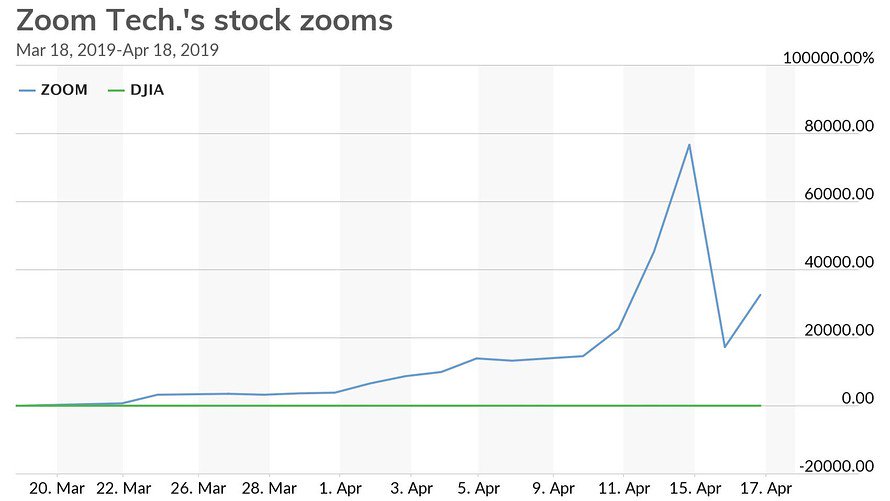Screen dimensions: 890x501
Task: Click the ZOOM line's highest peak point
Action: click(x=689, y=145)
